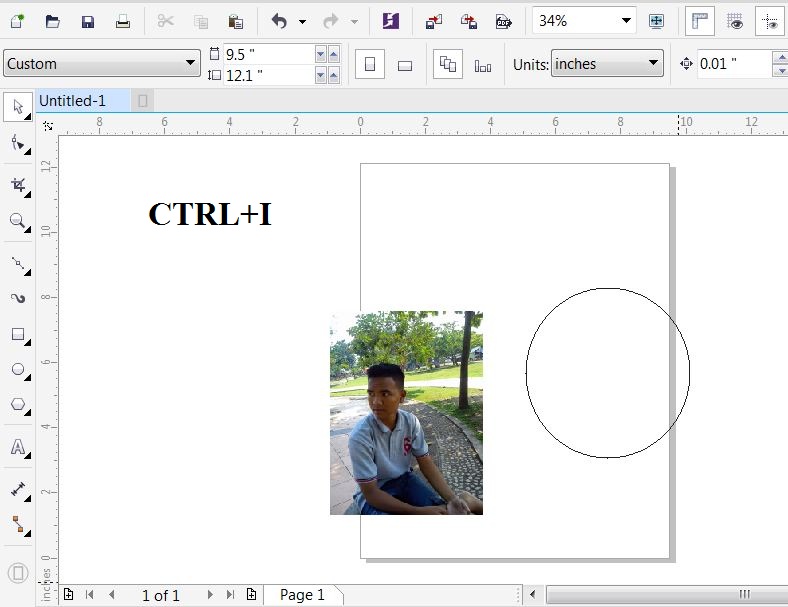Go to the first page

(x=89, y=595)
